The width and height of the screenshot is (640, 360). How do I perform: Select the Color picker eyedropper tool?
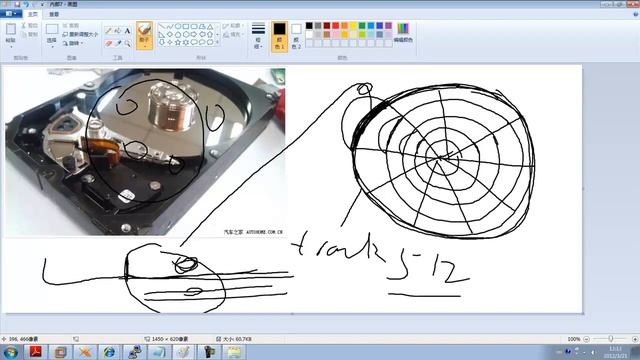click(118, 43)
